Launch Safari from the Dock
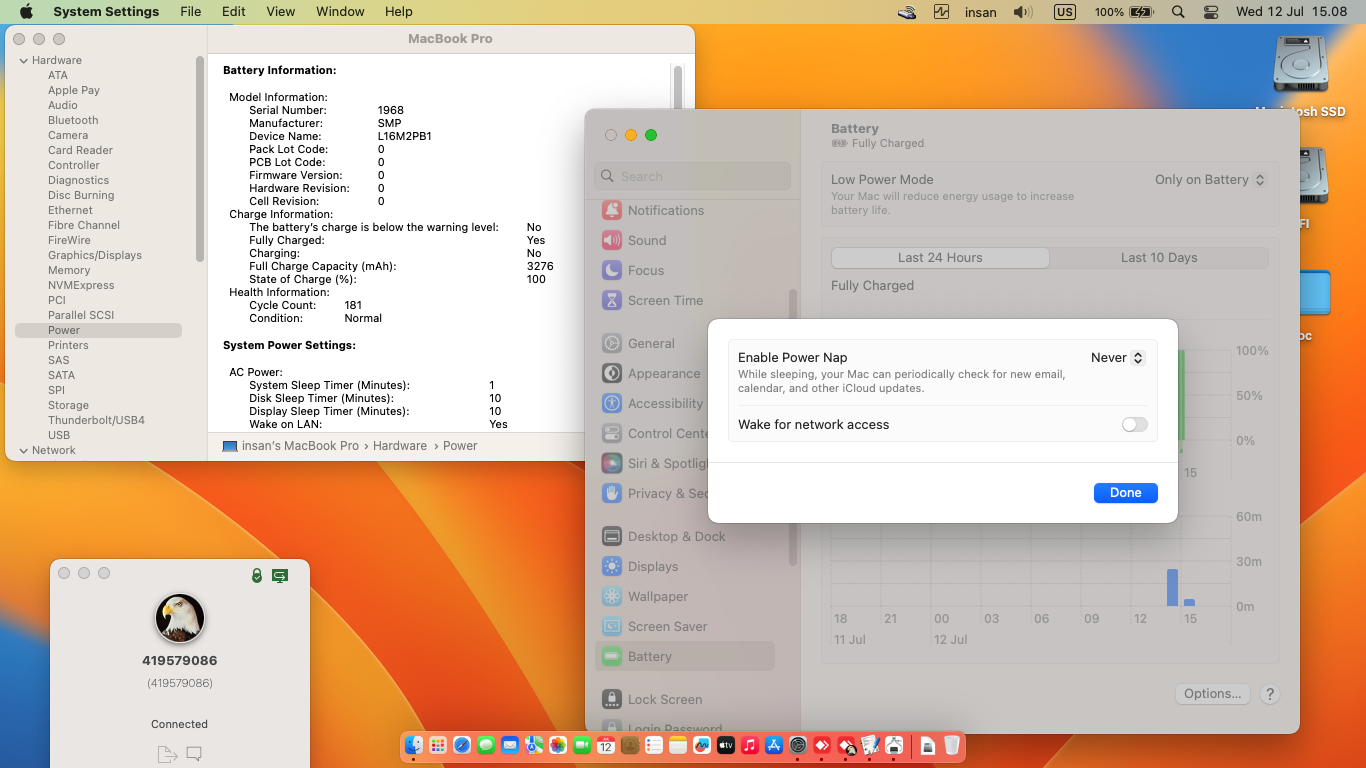The width and height of the screenshot is (1366, 768). click(462, 745)
